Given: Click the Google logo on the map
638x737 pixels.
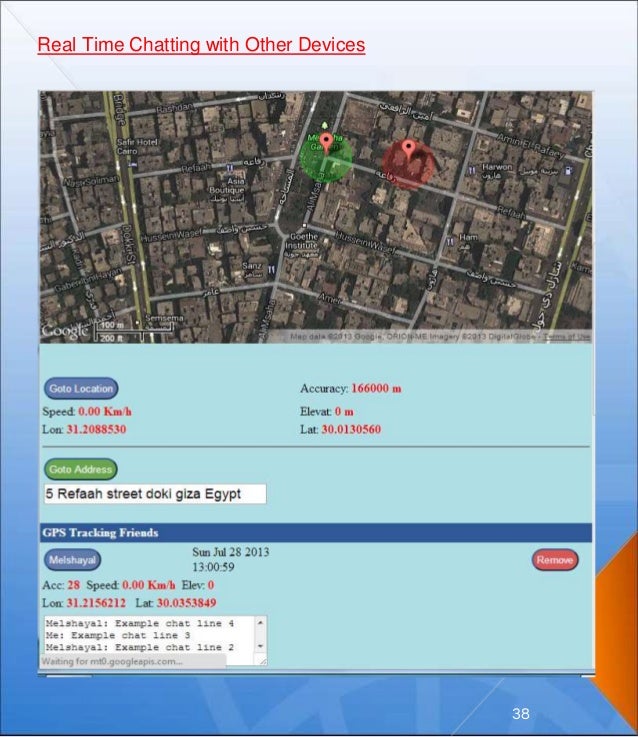Looking at the screenshot, I should point(65,331).
